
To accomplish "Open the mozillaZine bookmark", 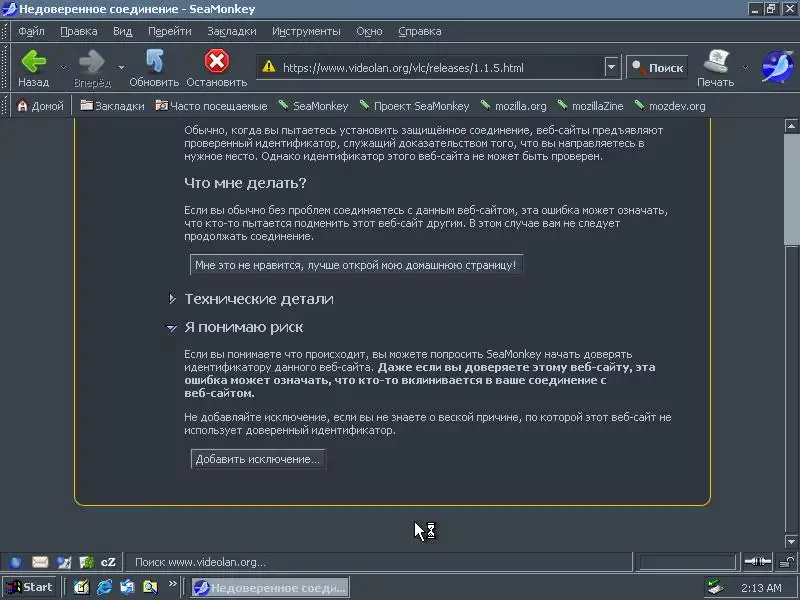I will point(590,106).
